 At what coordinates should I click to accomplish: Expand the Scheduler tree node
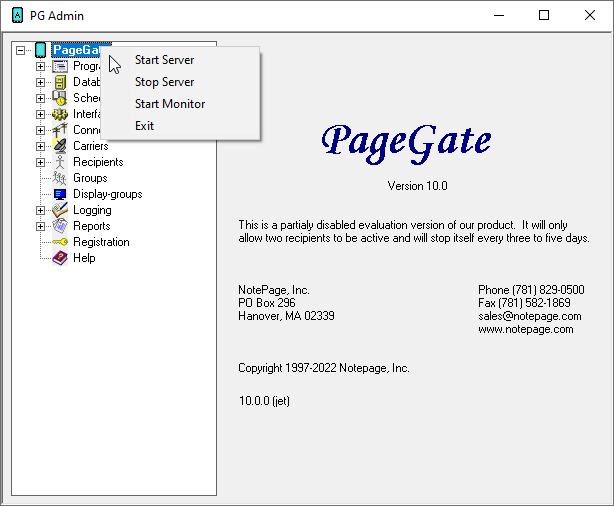[40, 98]
